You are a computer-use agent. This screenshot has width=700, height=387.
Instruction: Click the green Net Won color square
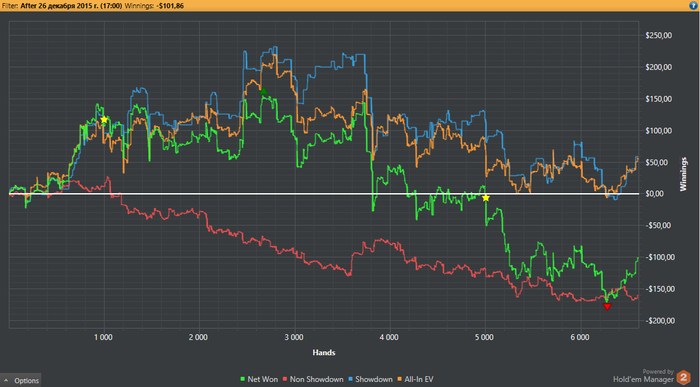coord(242,379)
